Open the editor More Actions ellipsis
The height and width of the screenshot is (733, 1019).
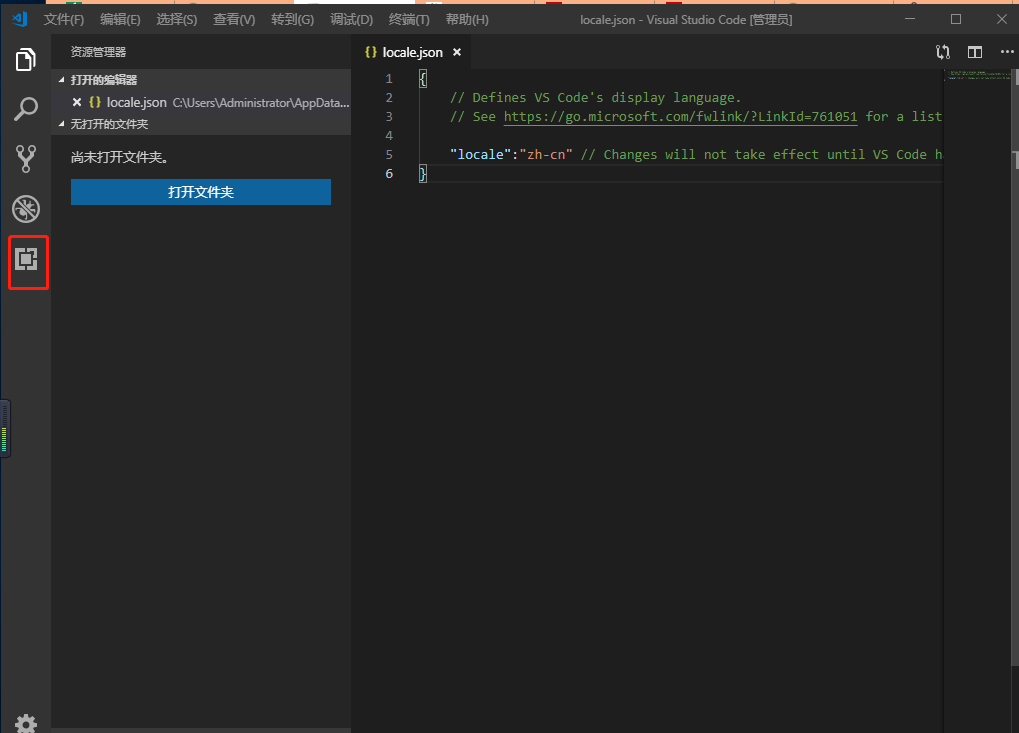pos(1007,52)
